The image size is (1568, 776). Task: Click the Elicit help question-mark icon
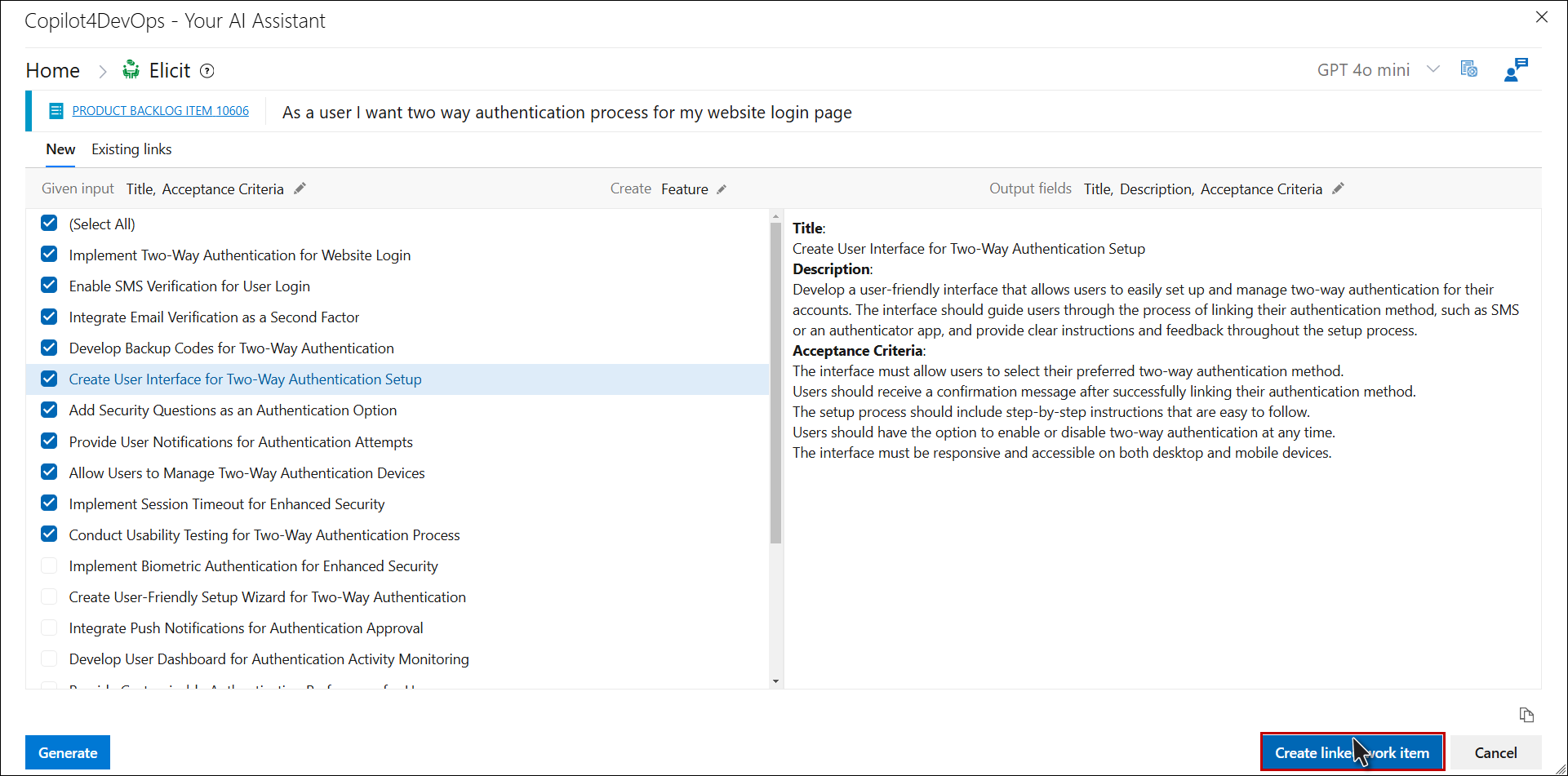point(207,71)
